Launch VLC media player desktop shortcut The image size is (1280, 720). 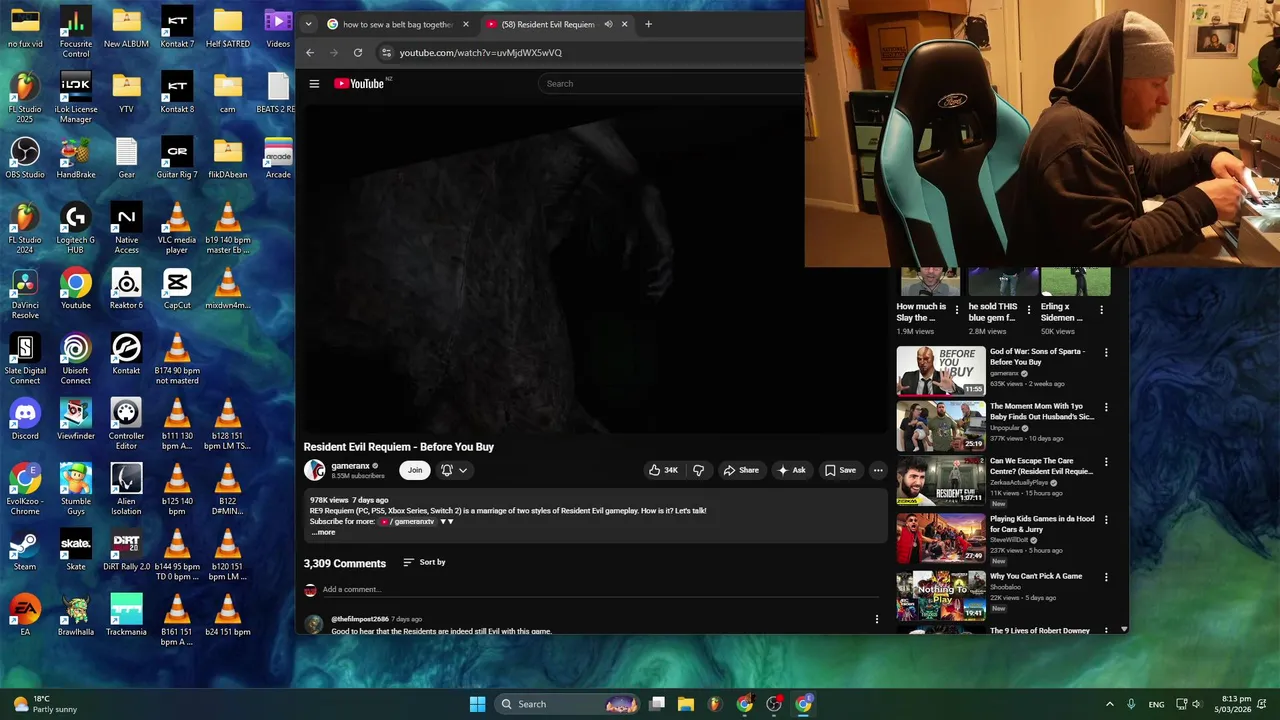(x=177, y=228)
